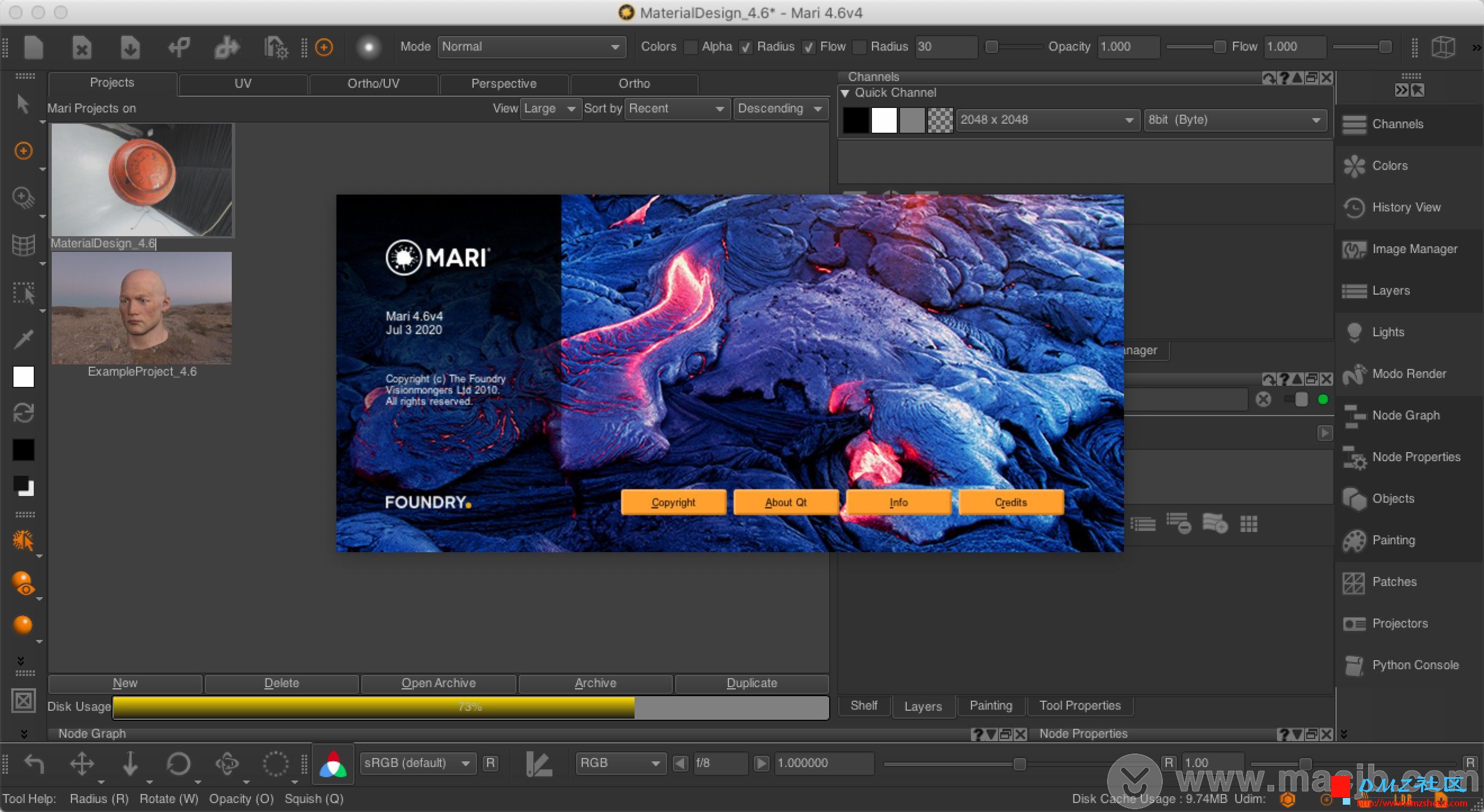The image size is (1484, 812).
Task: Click the Credits button in splash dialog
Action: tap(1010, 502)
